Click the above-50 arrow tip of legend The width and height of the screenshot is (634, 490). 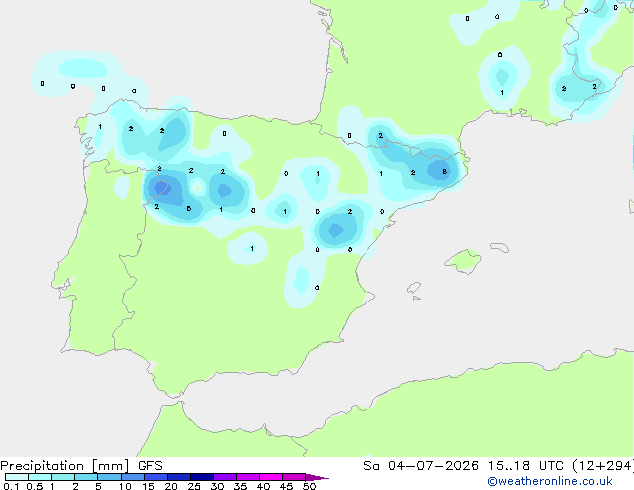pos(317,477)
